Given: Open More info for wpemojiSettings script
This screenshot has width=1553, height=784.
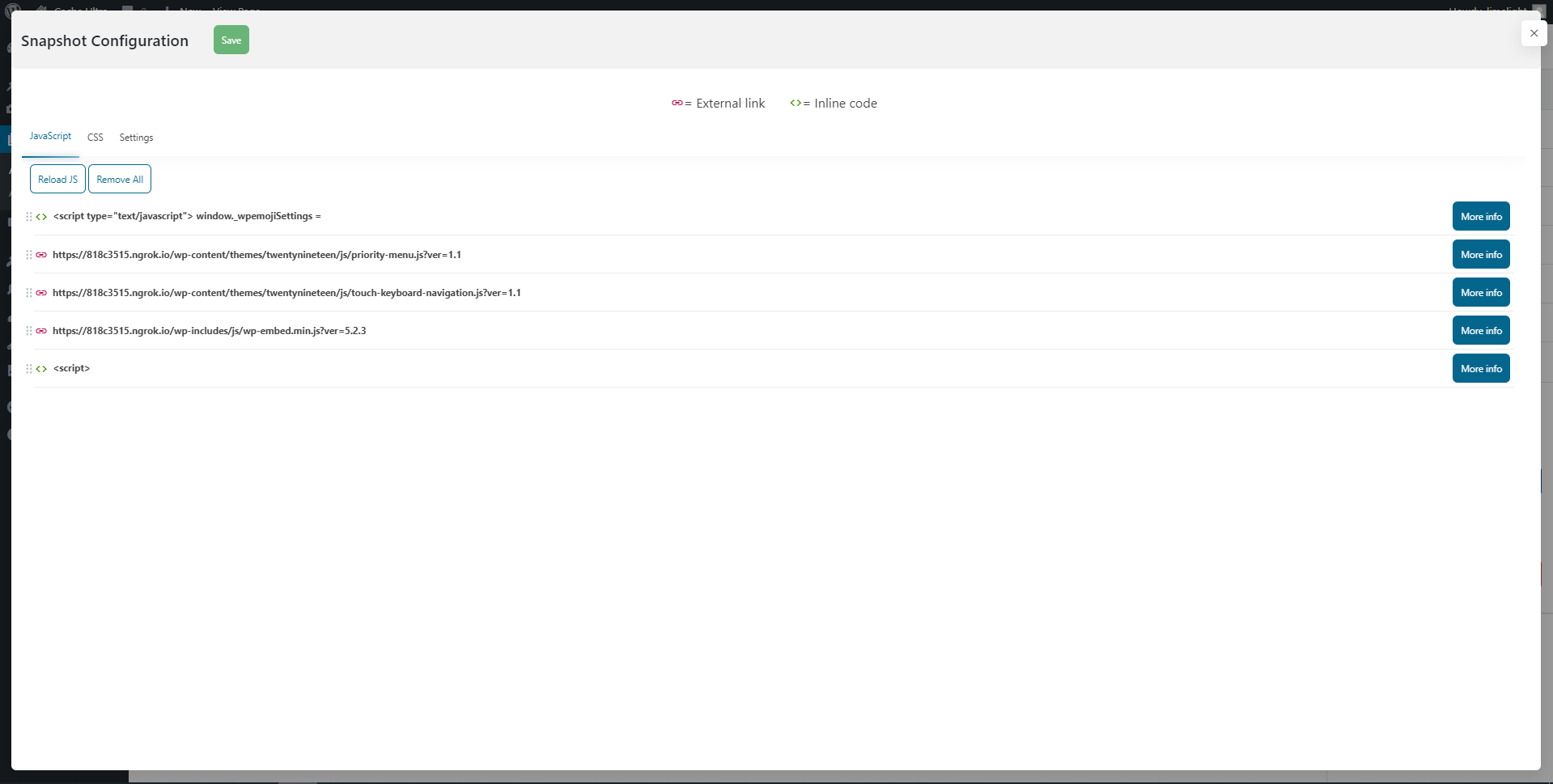Looking at the screenshot, I should 1481,216.
